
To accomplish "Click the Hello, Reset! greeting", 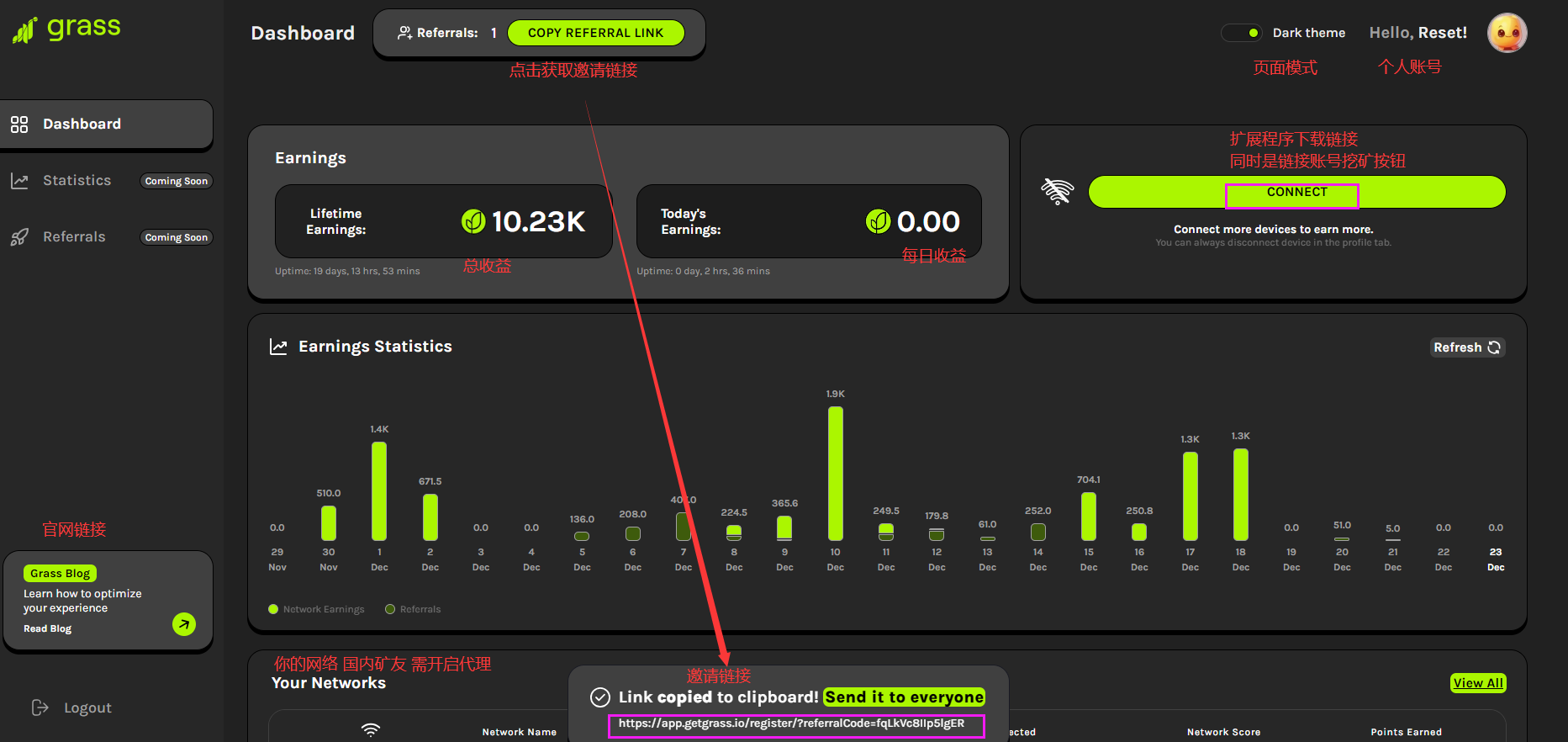I will (1418, 33).
